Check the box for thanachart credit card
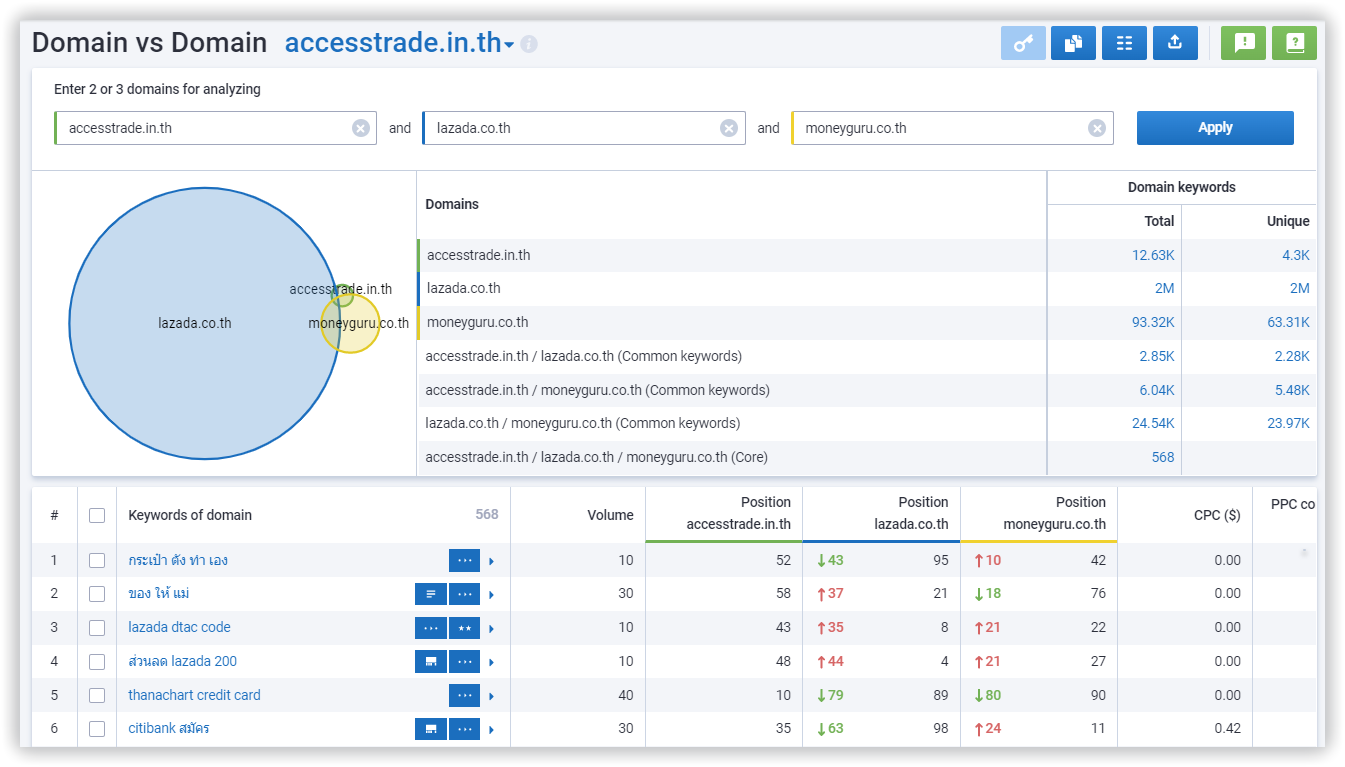 (97, 695)
